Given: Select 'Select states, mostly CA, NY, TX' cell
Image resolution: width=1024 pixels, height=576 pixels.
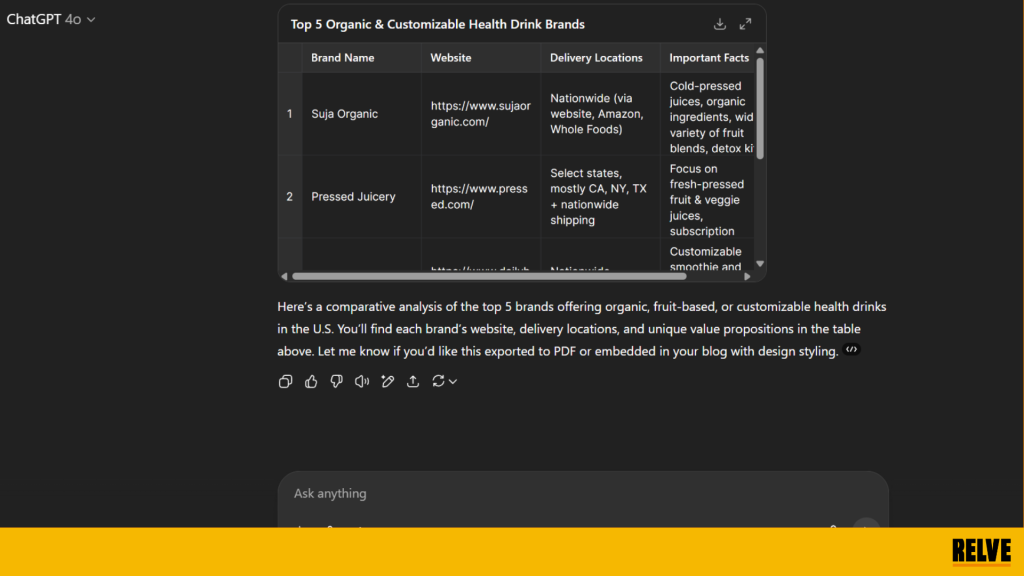Looking at the screenshot, I should pyautogui.click(x=600, y=197).
